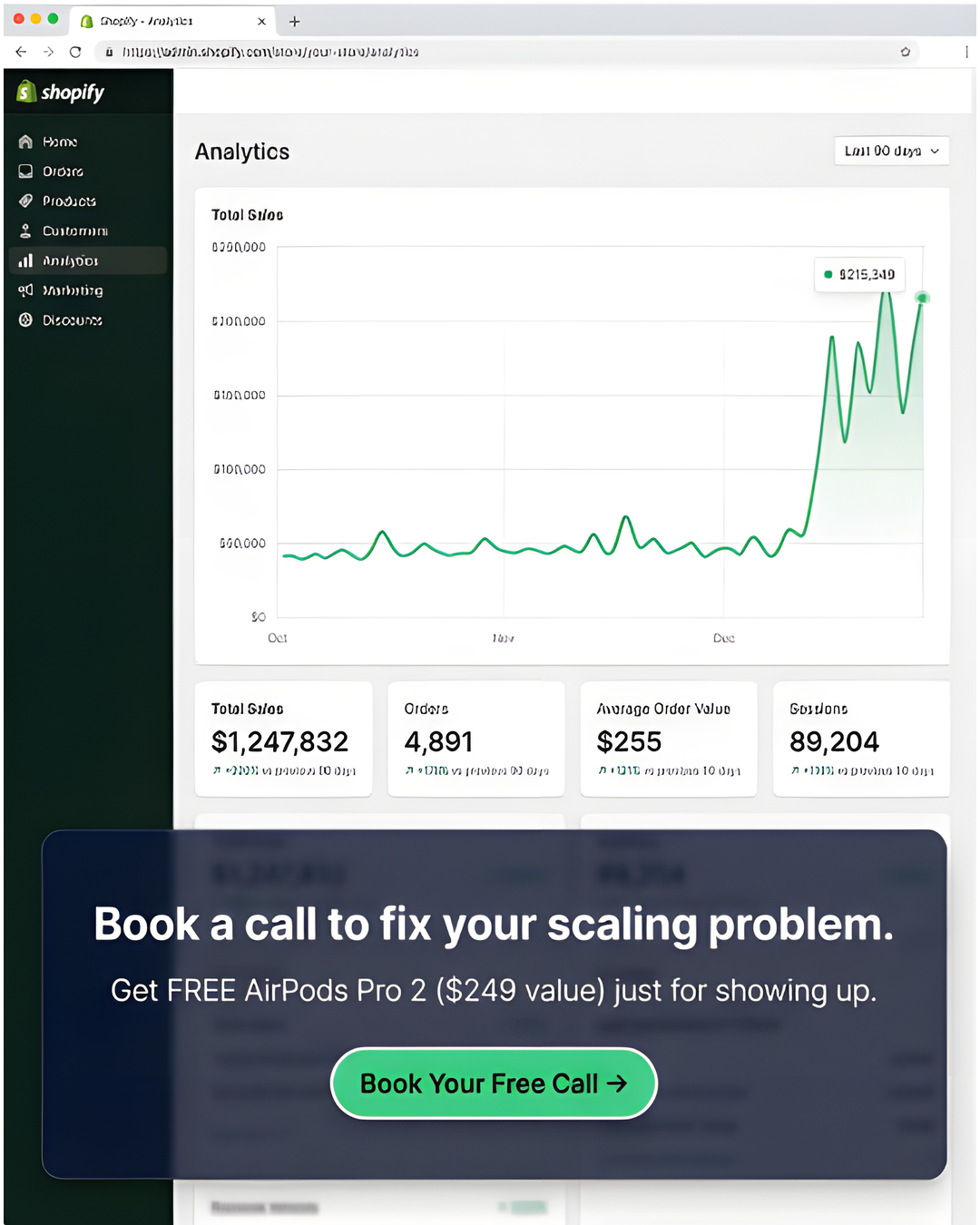Click the Book Your Free Call button
This screenshot has height=1225, width=980.
pos(494,1083)
